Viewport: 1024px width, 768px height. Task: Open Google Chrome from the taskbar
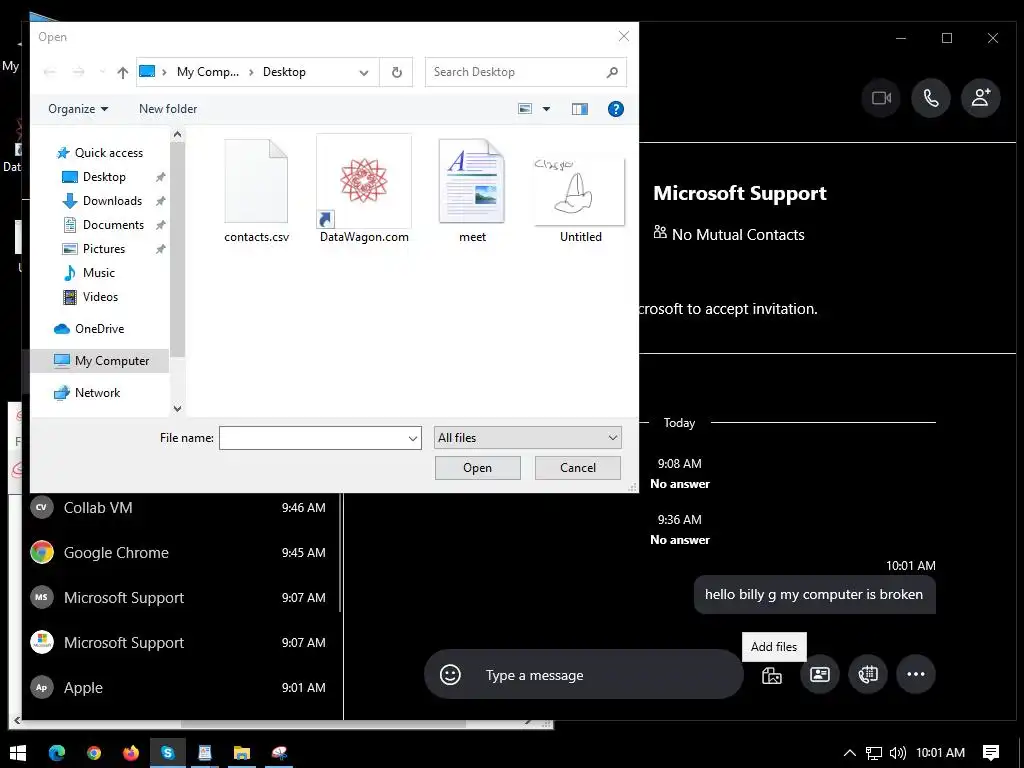[94, 753]
